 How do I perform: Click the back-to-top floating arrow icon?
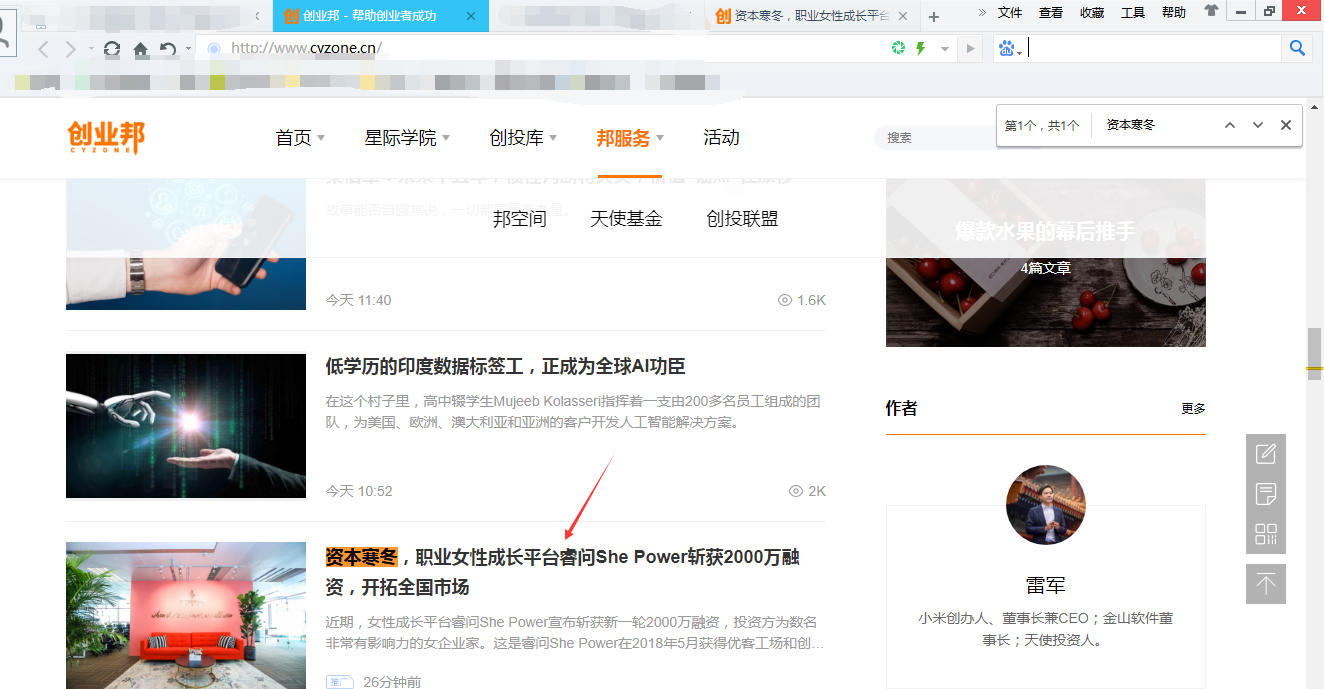pyautogui.click(x=1266, y=584)
